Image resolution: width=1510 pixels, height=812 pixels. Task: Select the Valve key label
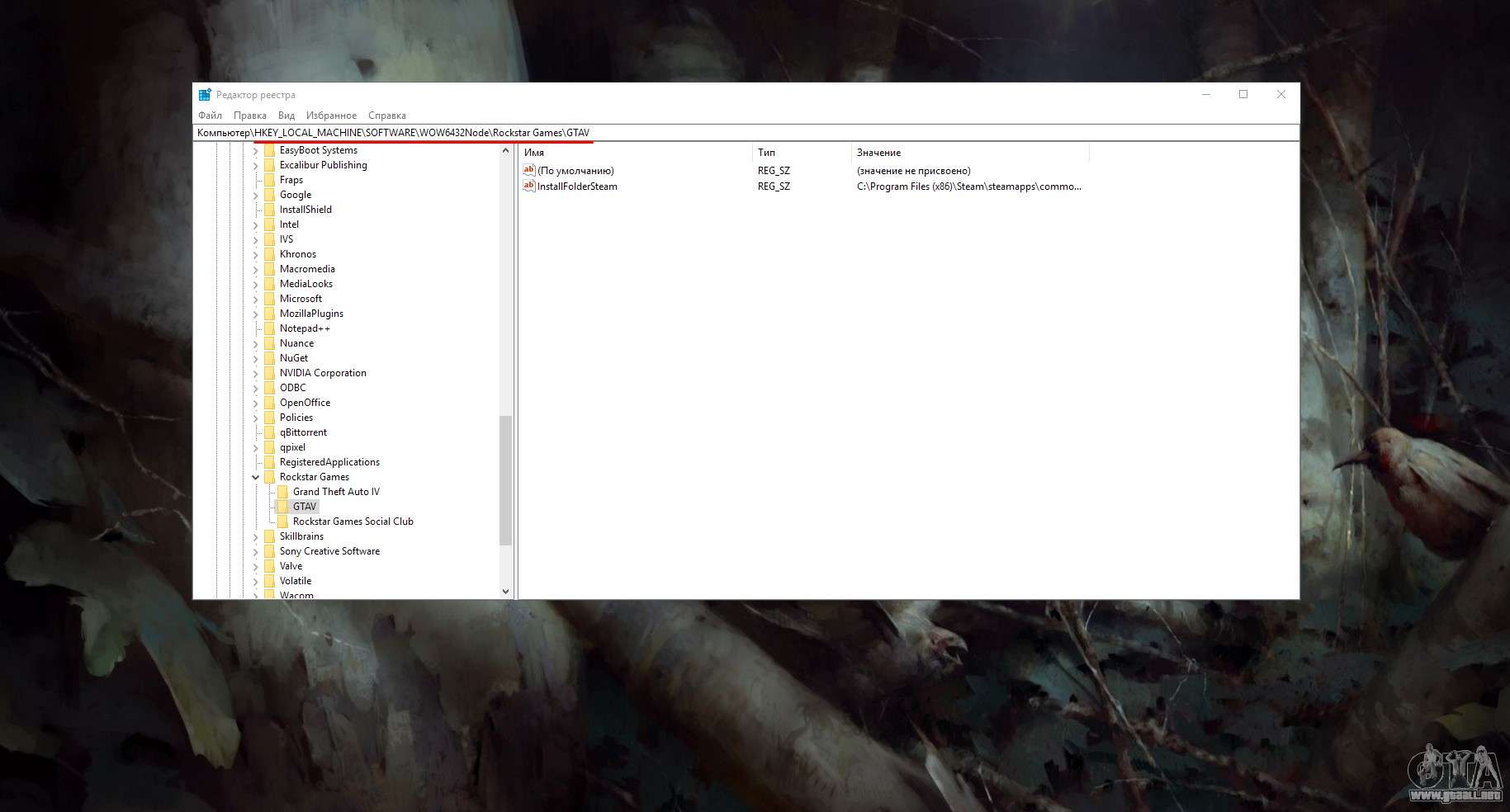point(291,566)
